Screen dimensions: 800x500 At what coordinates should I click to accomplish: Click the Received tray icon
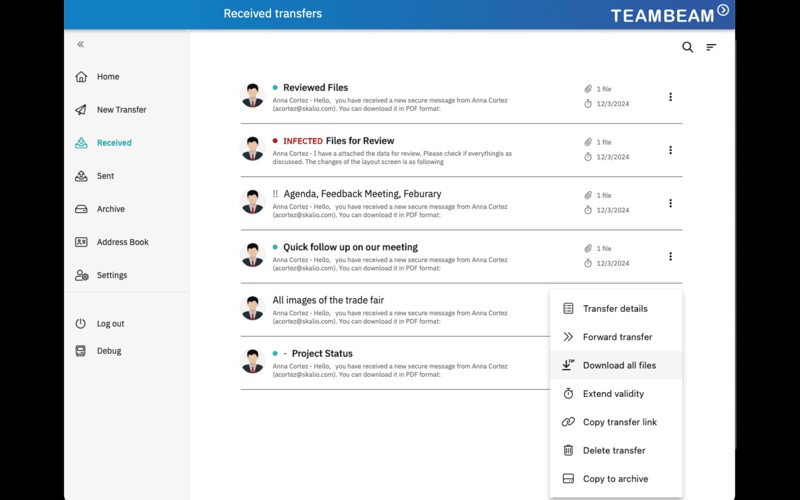pyautogui.click(x=81, y=143)
